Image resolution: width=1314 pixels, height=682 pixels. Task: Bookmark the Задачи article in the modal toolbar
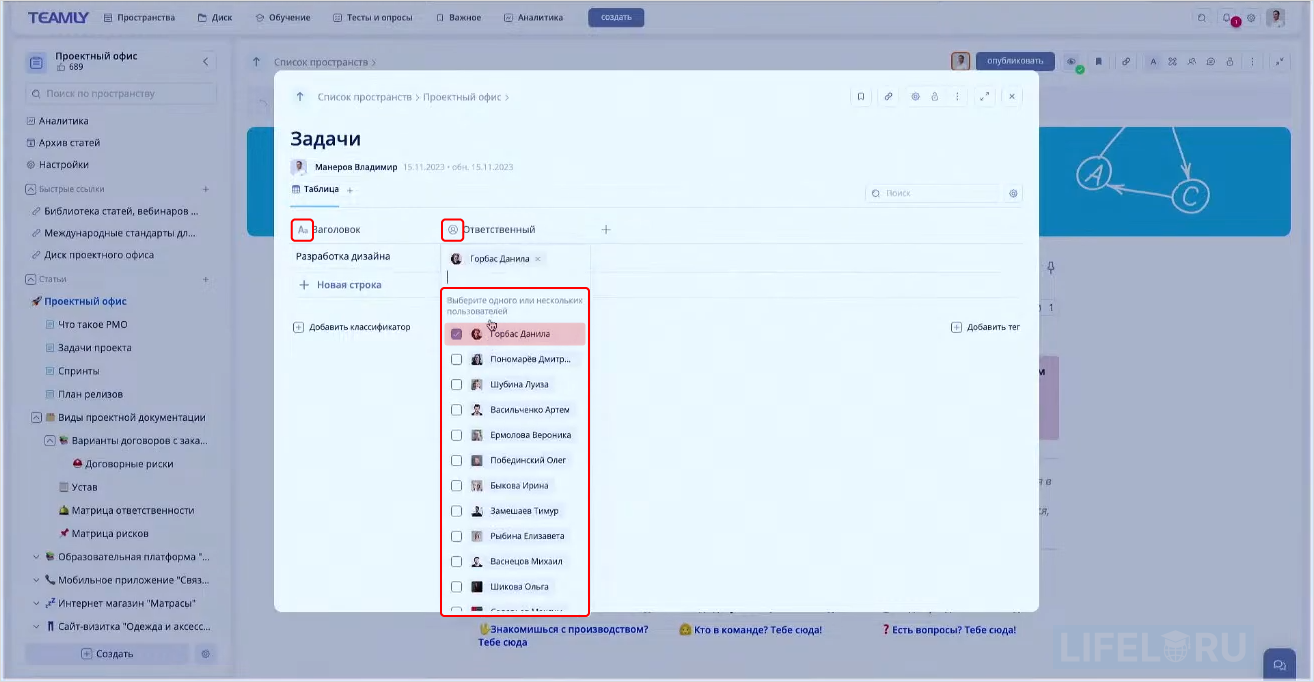click(862, 96)
